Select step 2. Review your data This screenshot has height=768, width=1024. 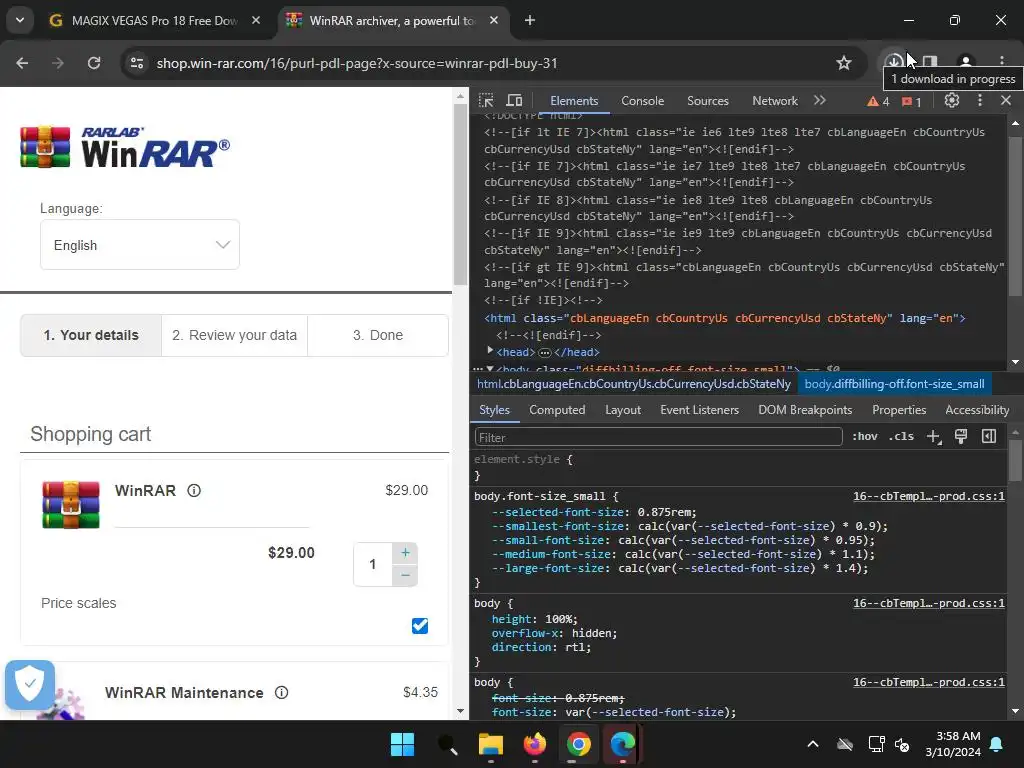pos(234,335)
